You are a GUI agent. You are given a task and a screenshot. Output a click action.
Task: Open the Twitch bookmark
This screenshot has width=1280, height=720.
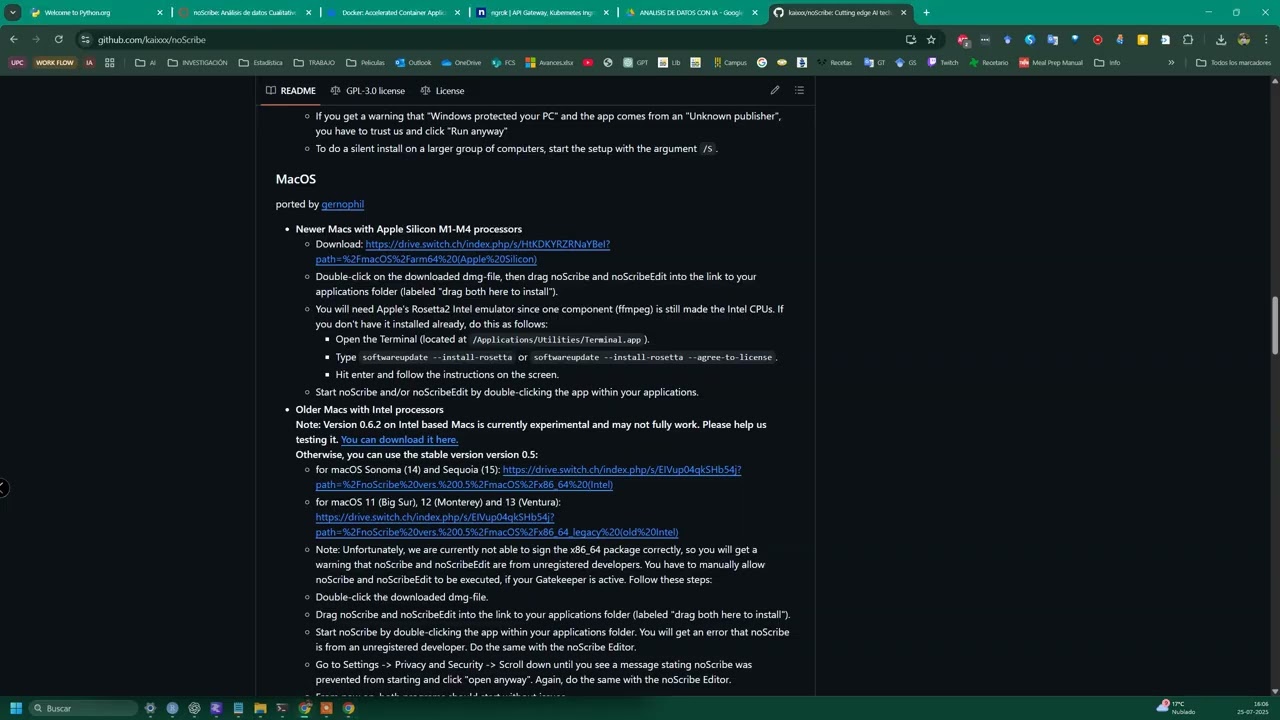click(x=943, y=62)
